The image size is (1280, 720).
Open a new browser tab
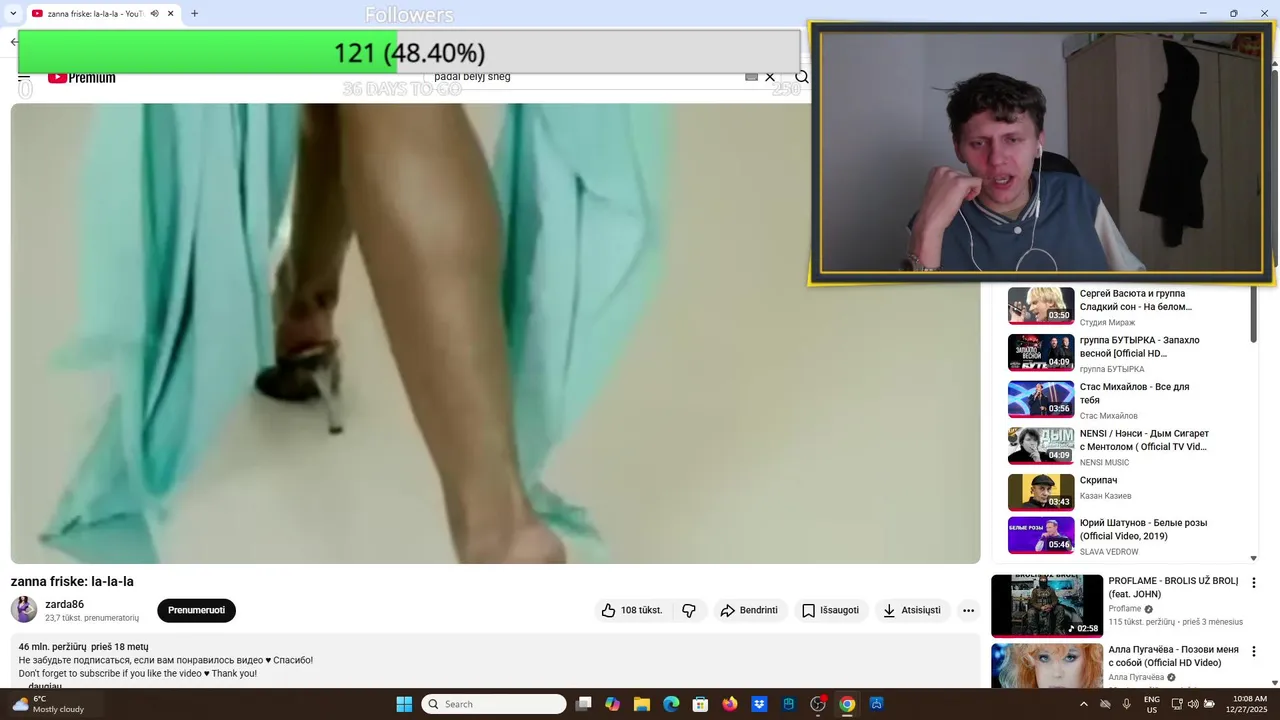click(x=194, y=14)
